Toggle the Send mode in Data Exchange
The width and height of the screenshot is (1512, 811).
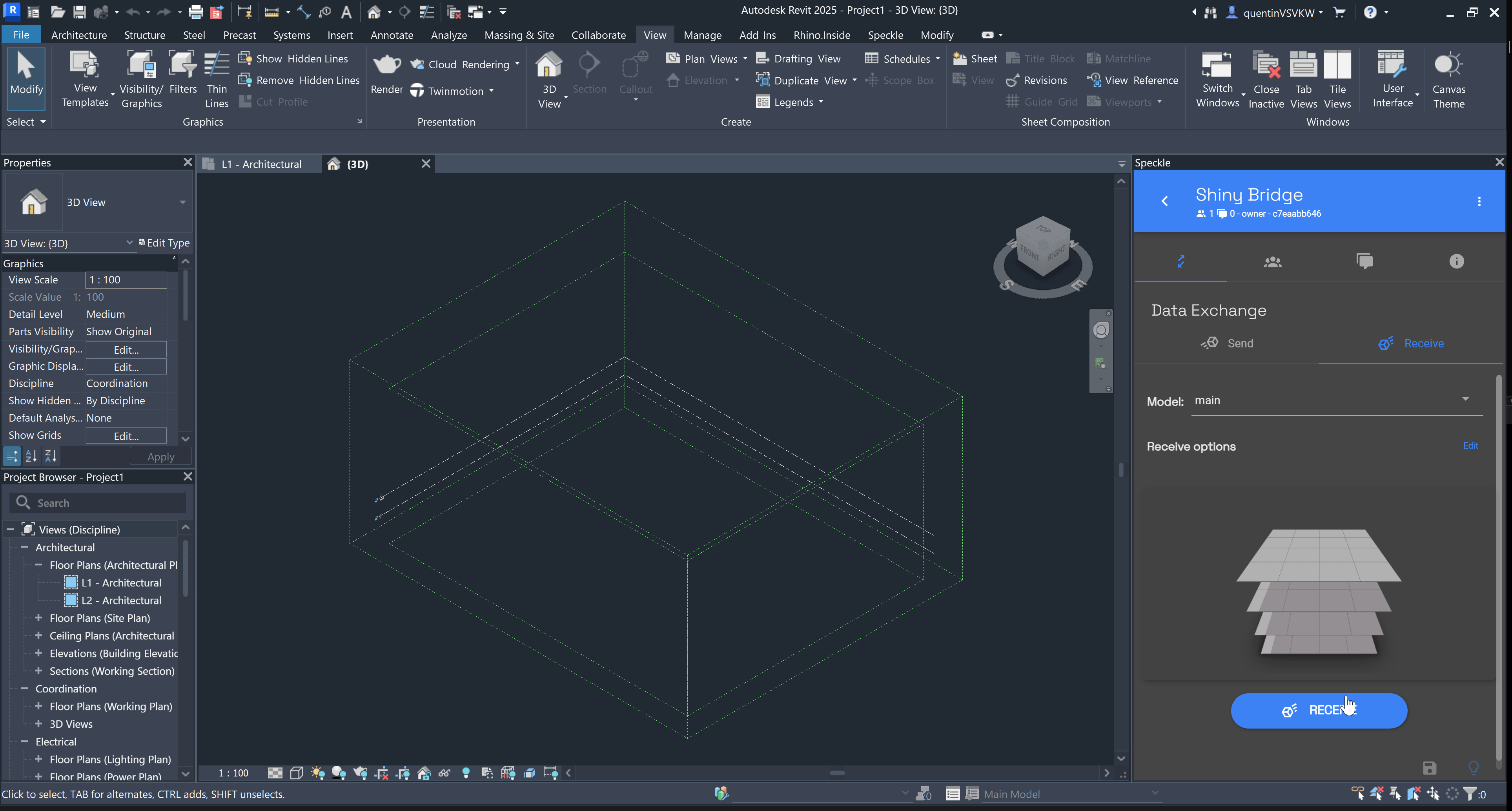1227,343
